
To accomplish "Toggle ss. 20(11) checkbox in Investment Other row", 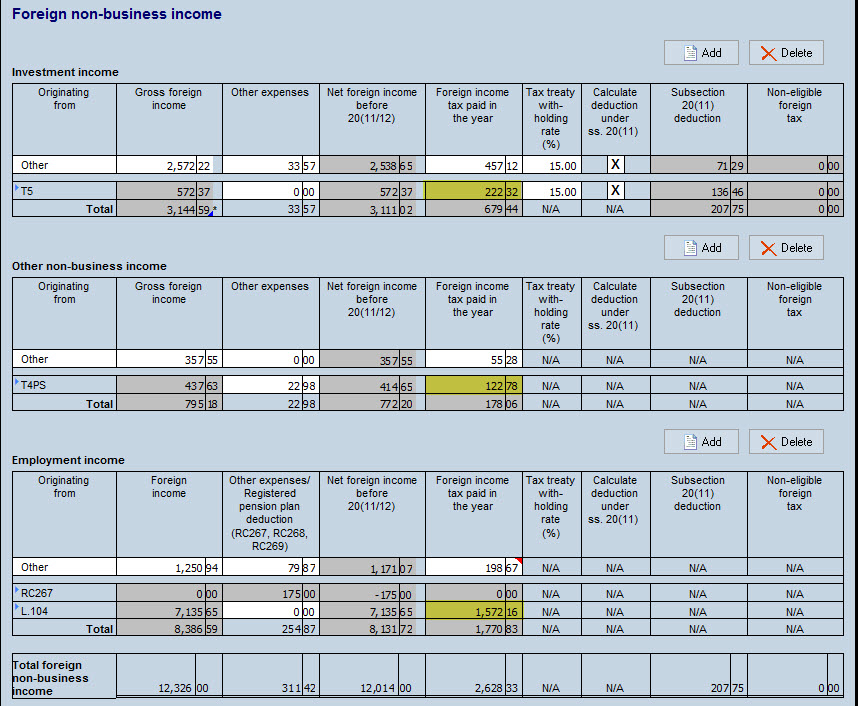I will 615,165.
